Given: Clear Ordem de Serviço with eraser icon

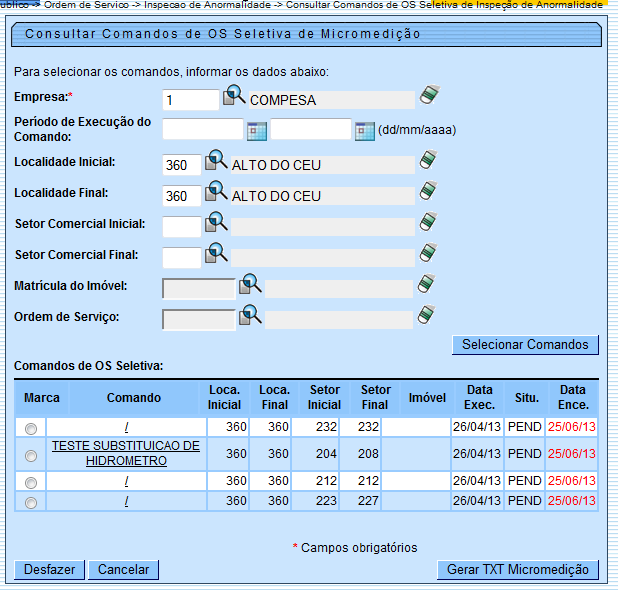Looking at the screenshot, I should 428,317.
